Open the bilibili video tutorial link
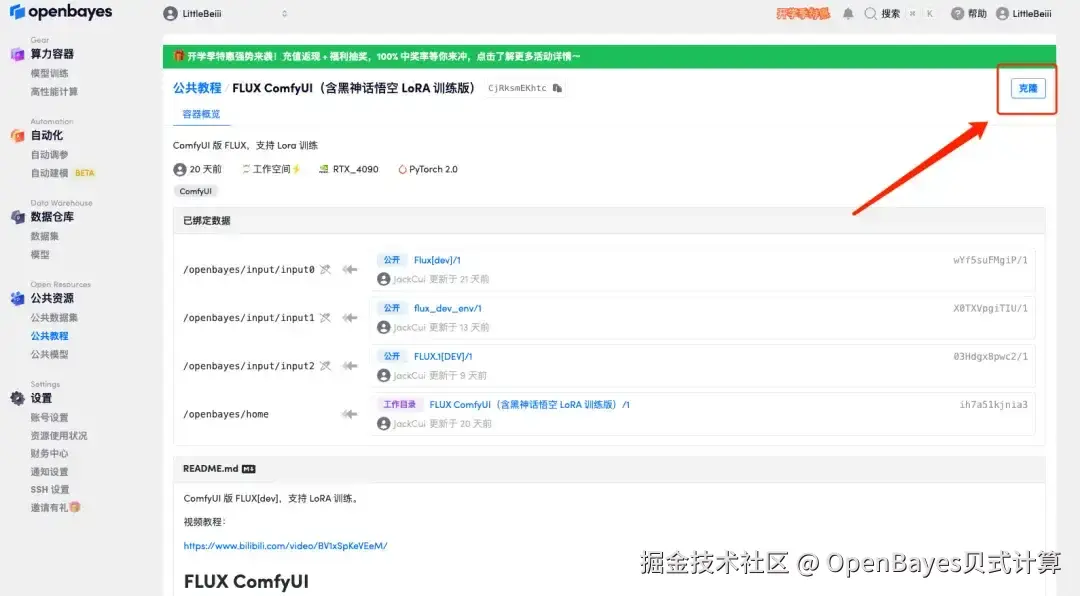 tap(285, 546)
